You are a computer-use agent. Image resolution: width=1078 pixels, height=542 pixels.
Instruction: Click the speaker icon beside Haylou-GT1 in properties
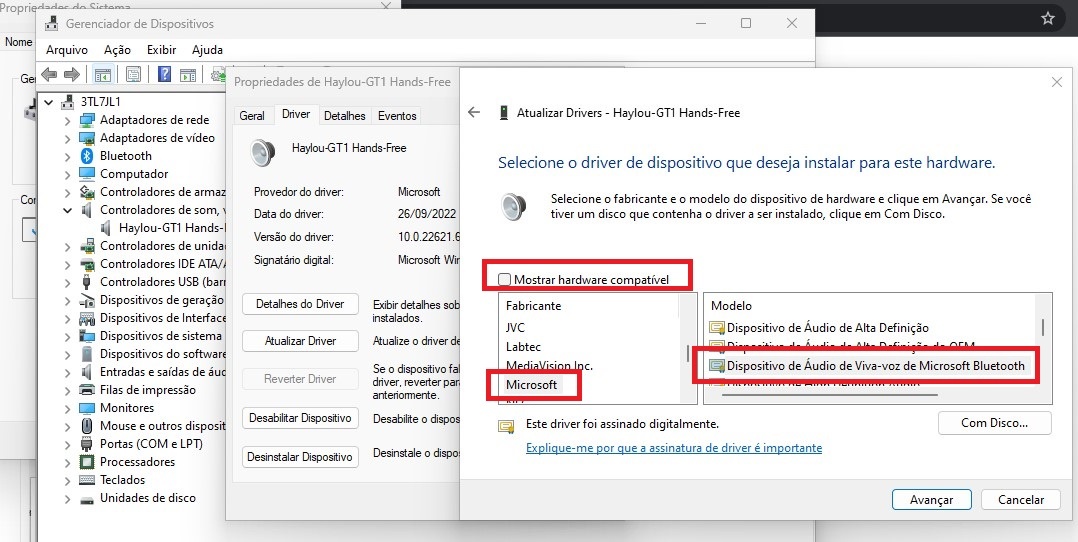coord(264,153)
